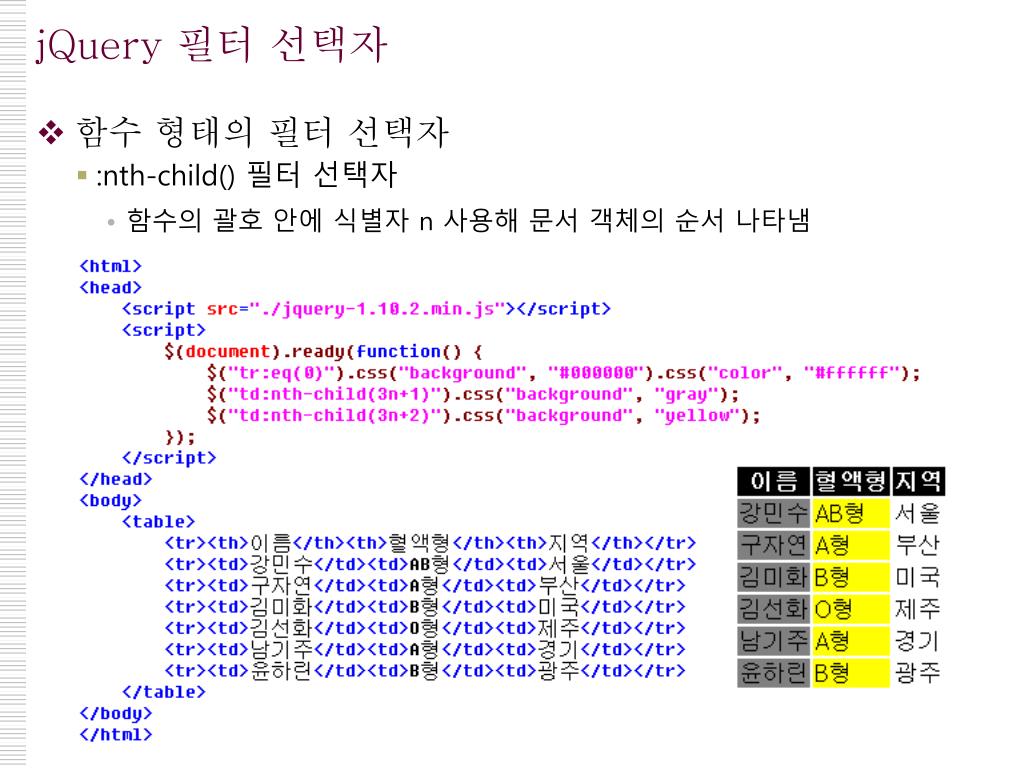Click the $(document).ready(function() line

point(324,351)
